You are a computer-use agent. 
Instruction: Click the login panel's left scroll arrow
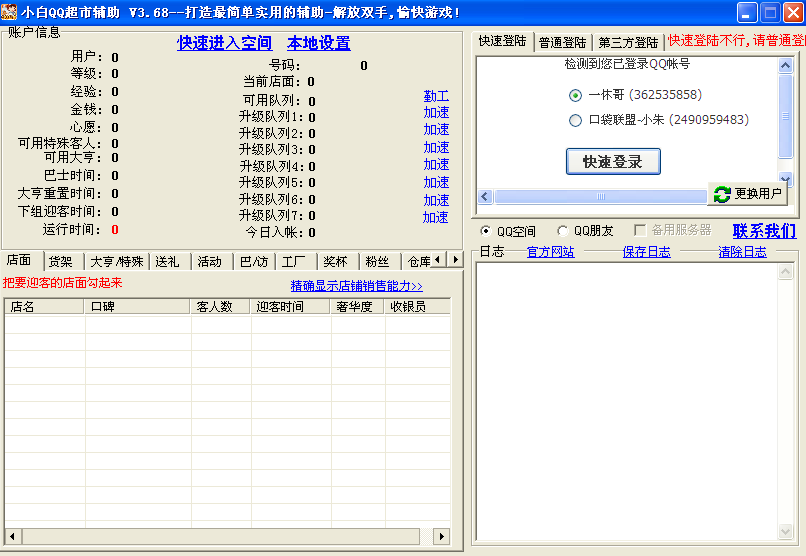pyautogui.click(x=485, y=196)
